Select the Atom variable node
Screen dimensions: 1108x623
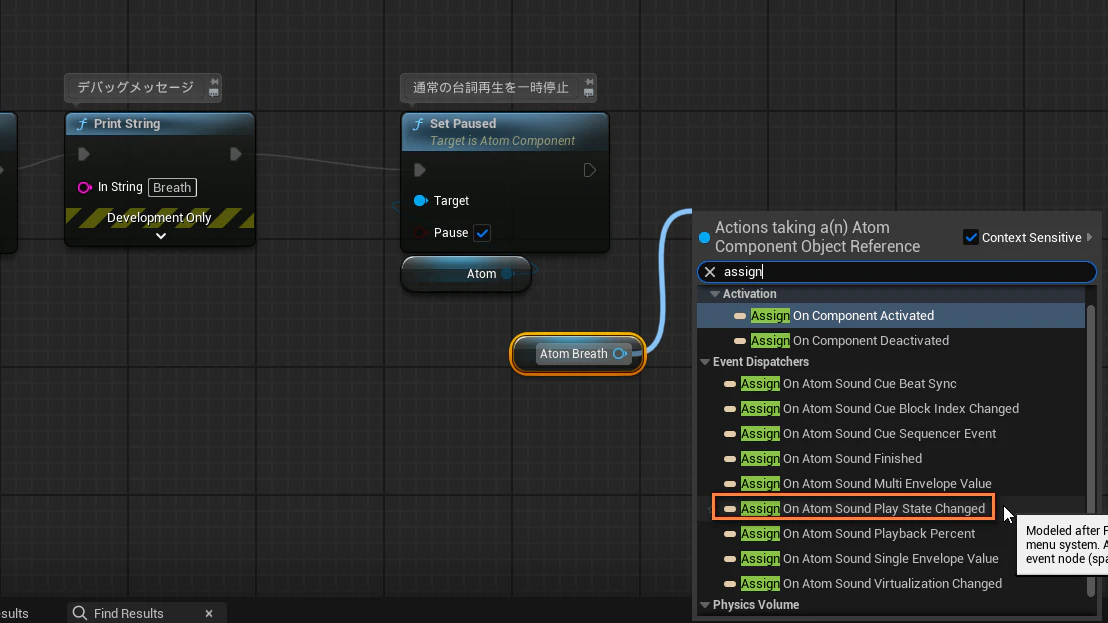[x=466, y=273]
